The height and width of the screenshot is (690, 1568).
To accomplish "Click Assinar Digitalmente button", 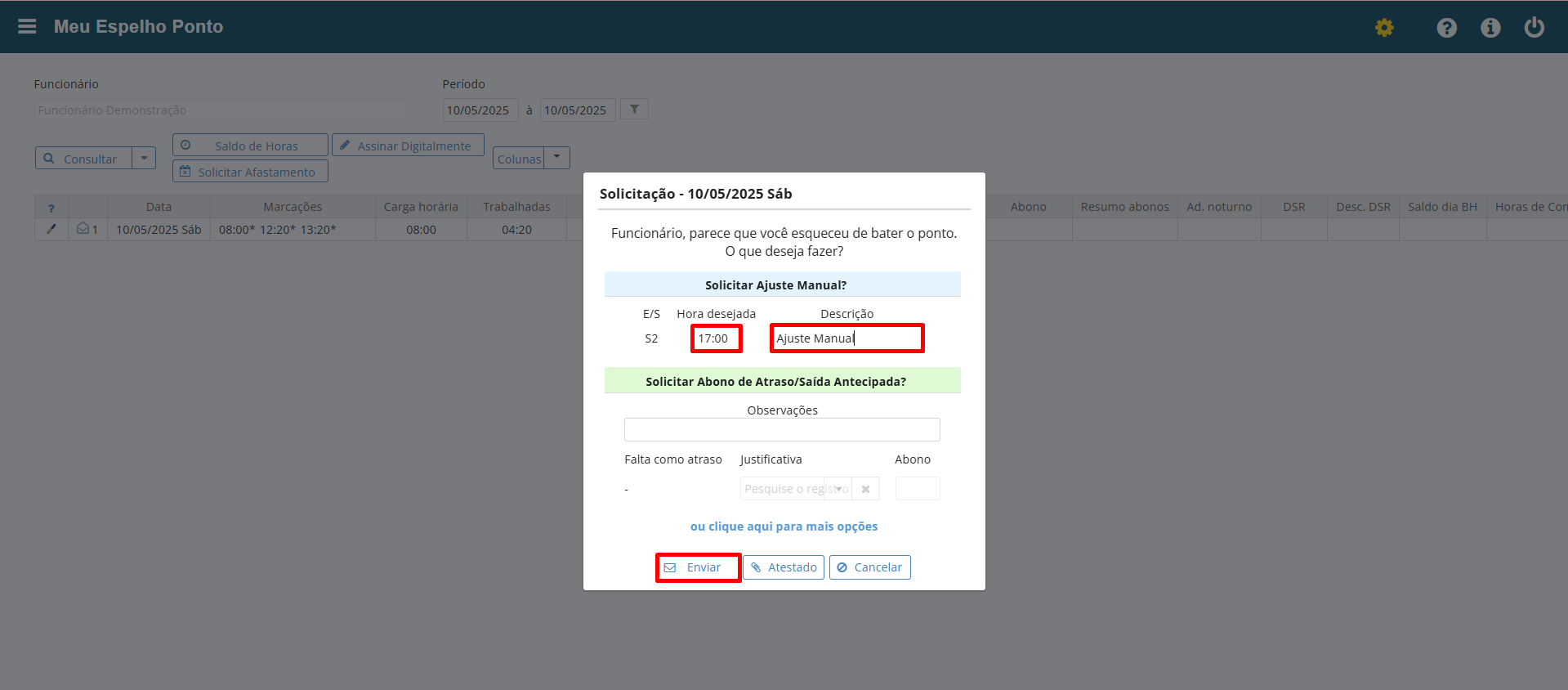I will pos(408,145).
